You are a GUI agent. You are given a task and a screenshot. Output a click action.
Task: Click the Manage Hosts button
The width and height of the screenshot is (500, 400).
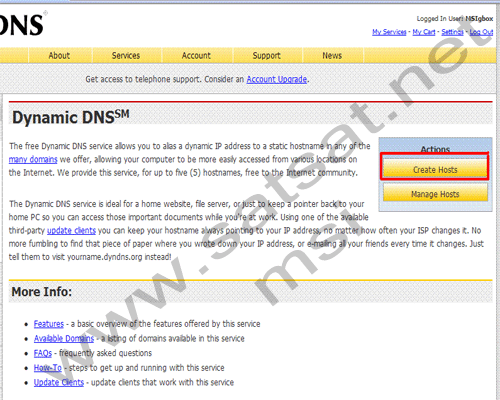point(435,194)
